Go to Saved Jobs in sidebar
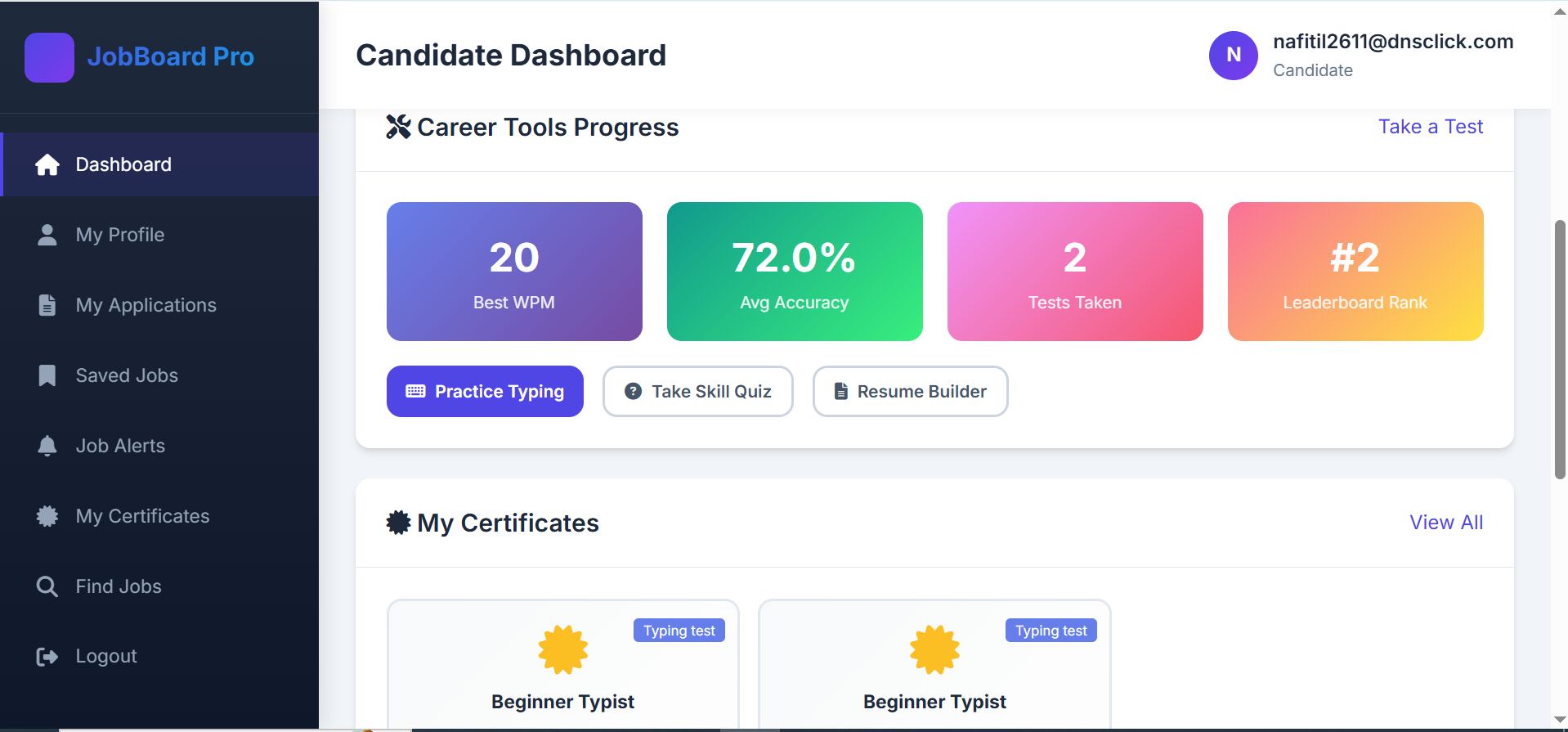The image size is (1568, 732). [127, 376]
